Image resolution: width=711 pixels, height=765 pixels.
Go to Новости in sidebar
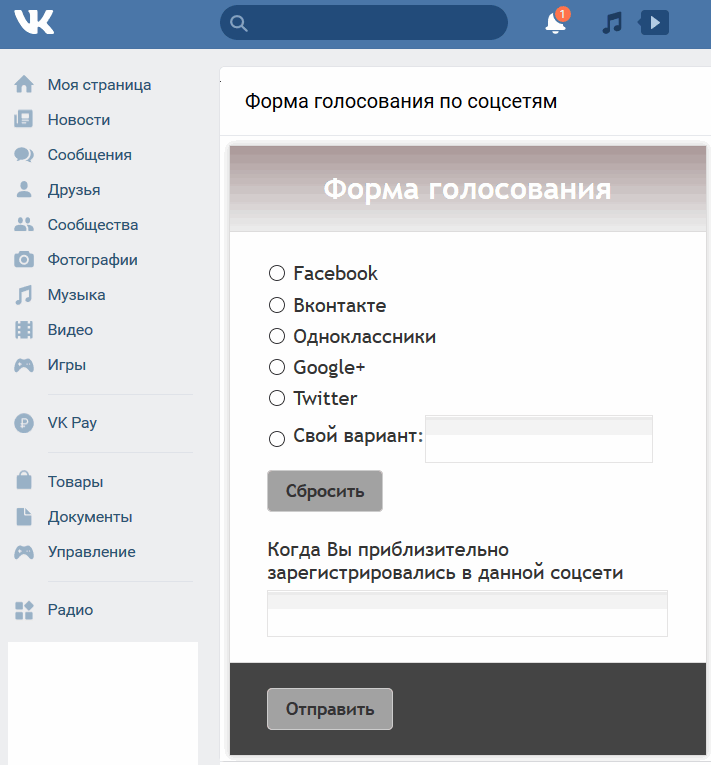tap(79, 120)
